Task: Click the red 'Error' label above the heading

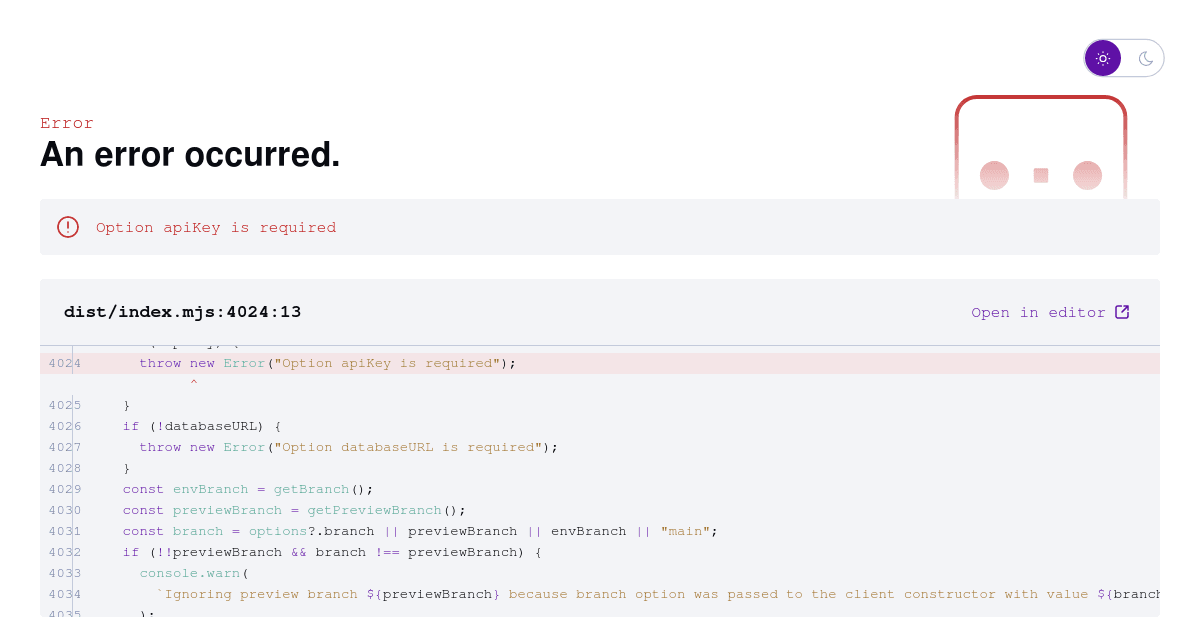Action: [x=67, y=123]
